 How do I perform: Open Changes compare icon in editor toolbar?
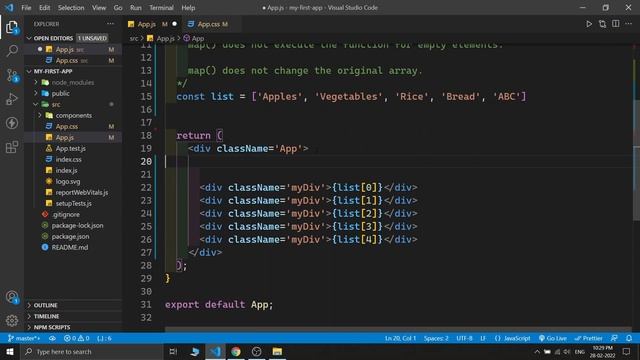click(602, 24)
